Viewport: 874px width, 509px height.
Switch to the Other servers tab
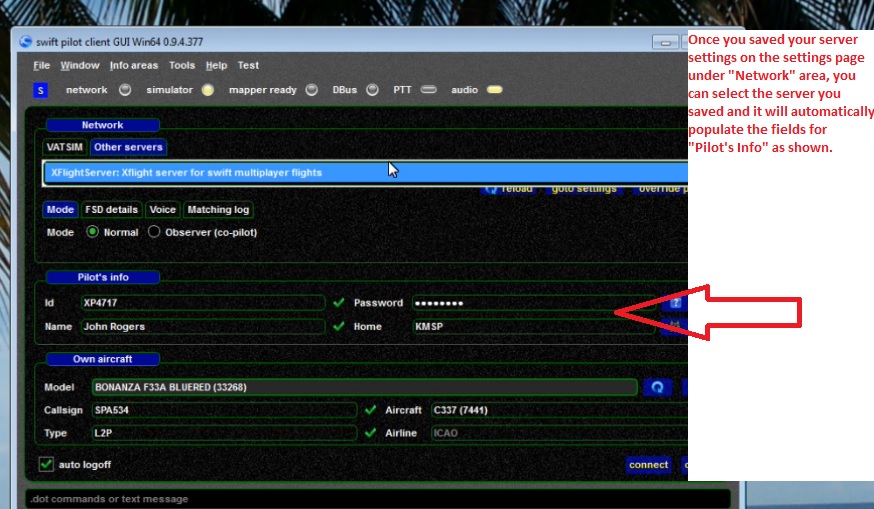point(128,147)
